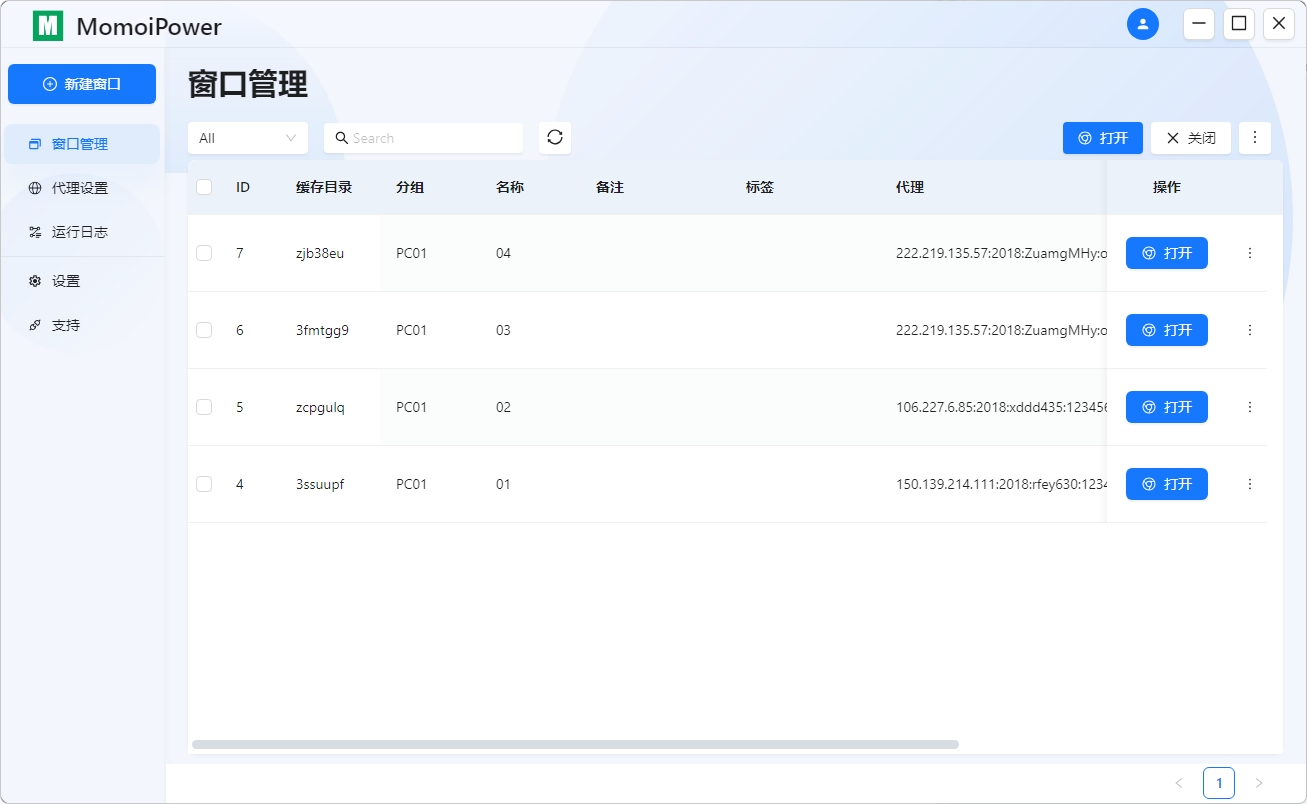This screenshot has height=804, width=1307.
Task: Open more options for row ID 4
Action: pos(1249,484)
